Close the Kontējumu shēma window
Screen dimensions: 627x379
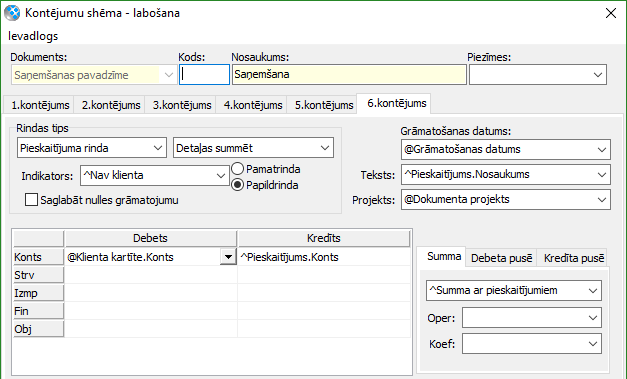(611, 13)
